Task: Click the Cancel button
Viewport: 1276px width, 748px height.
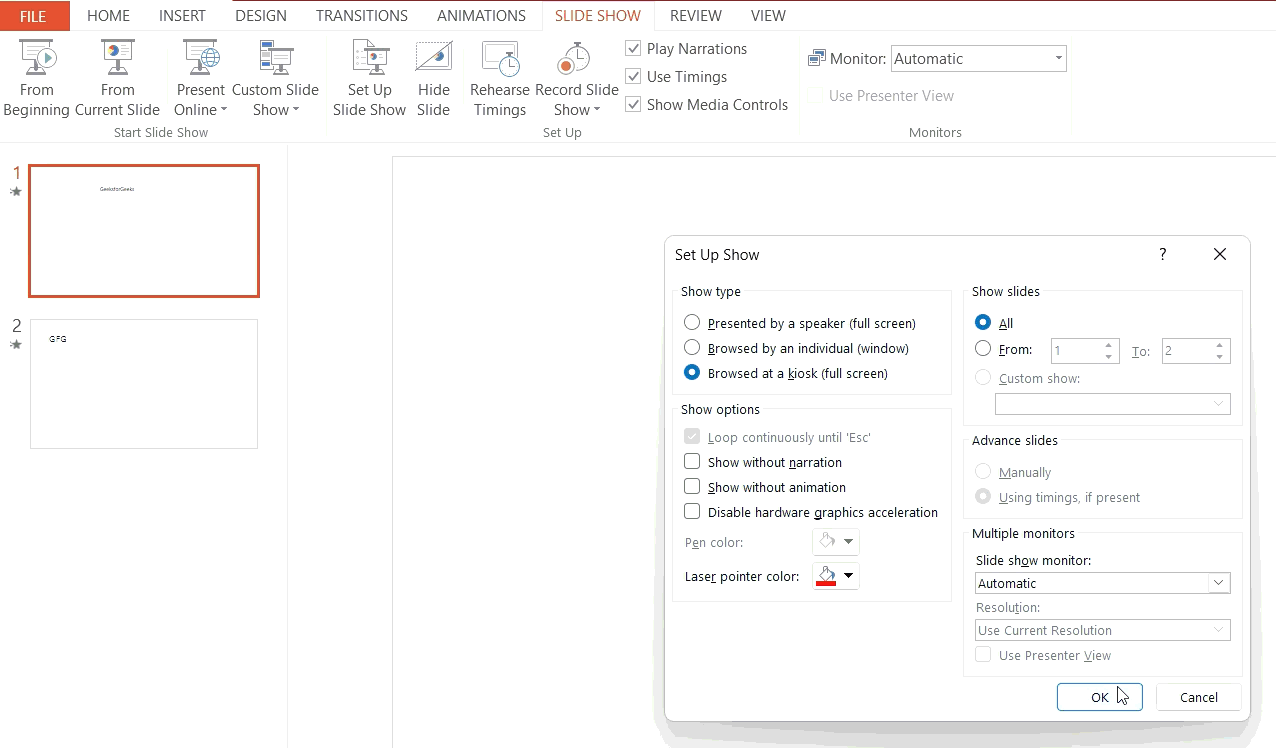Action: click(1199, 697)
